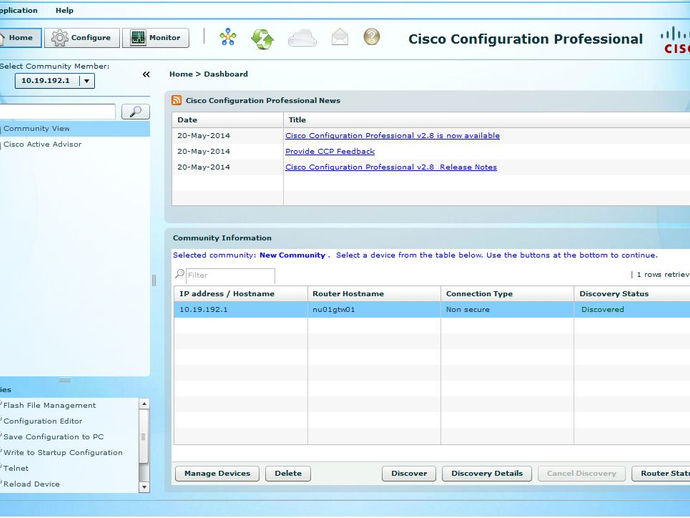This screenshot has height=518, width=690.
Task: Click the sidebar panel splitter handle
Action: [x=154, y=280]
